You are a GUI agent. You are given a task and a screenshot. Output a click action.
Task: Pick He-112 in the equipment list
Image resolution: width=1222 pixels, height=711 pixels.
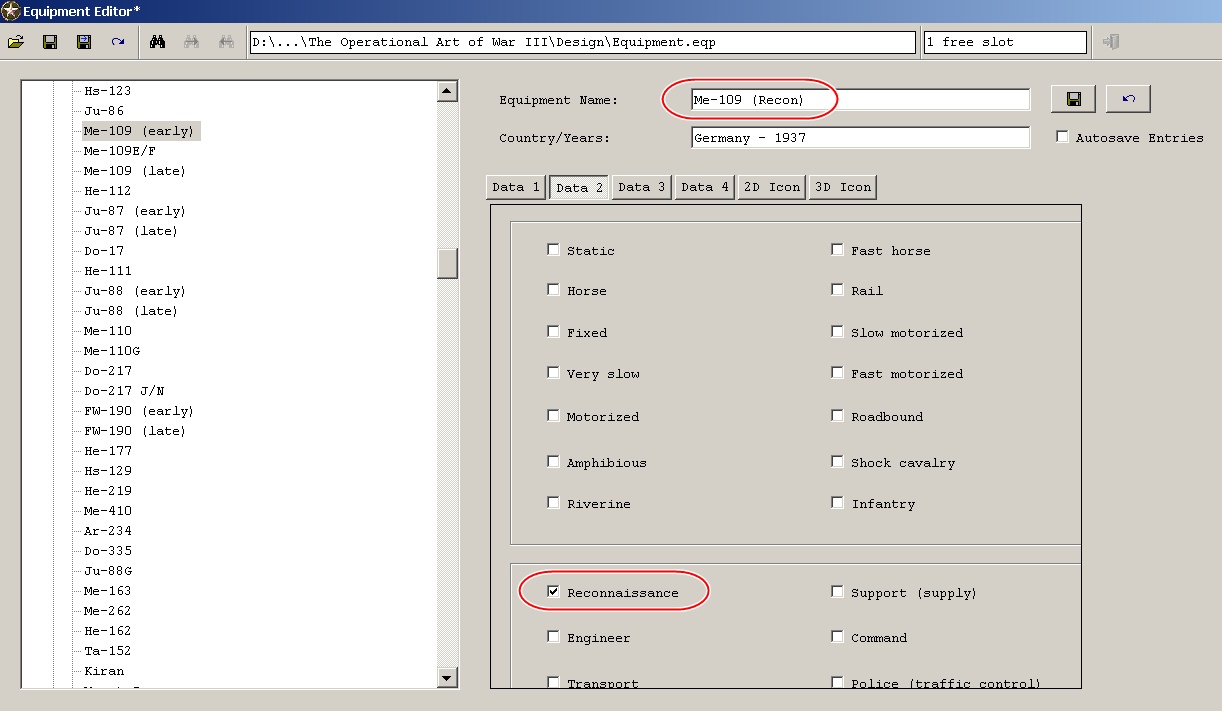click(x=108, y=191)
